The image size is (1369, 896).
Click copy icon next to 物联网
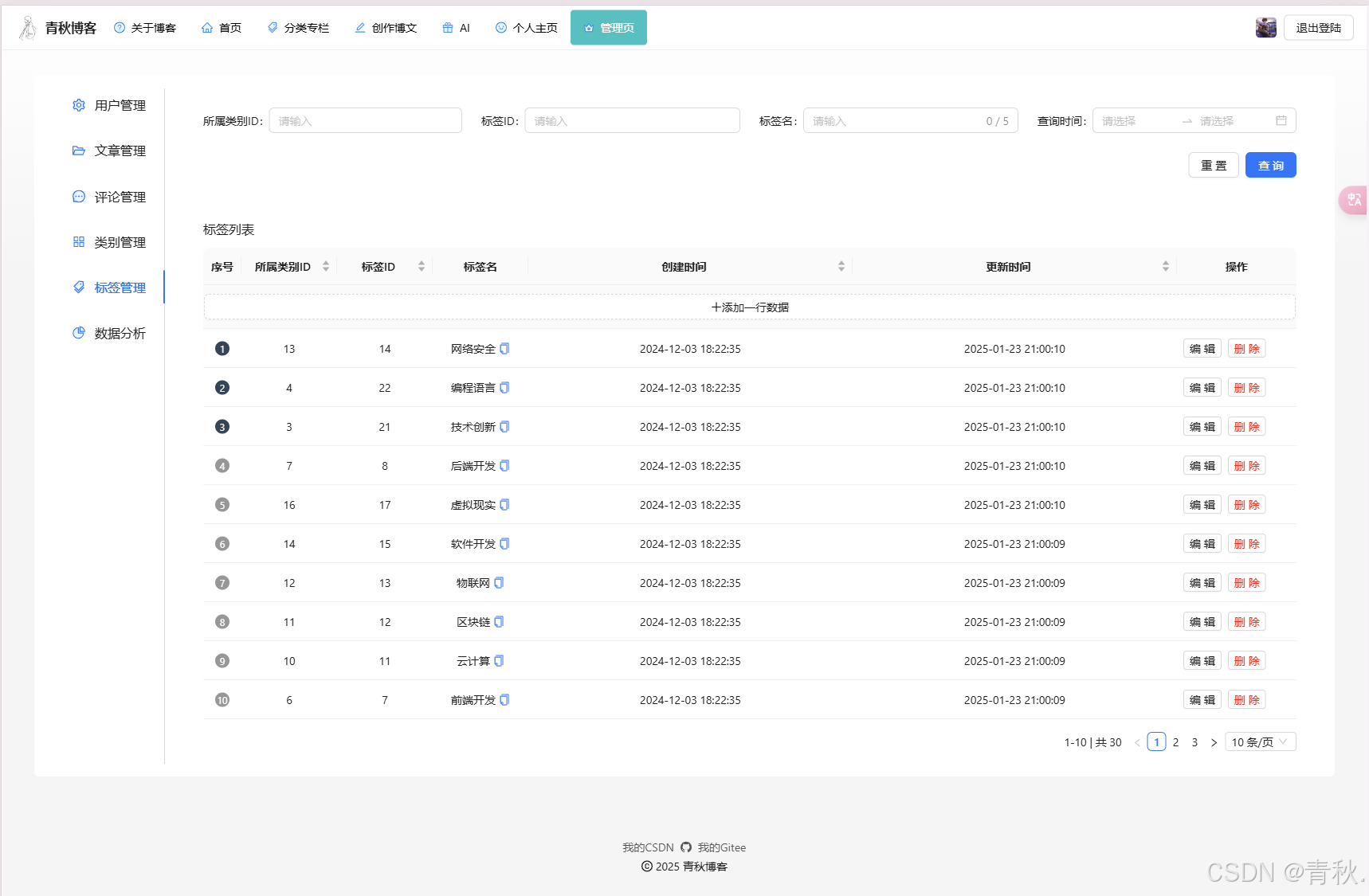coord(499,583)
